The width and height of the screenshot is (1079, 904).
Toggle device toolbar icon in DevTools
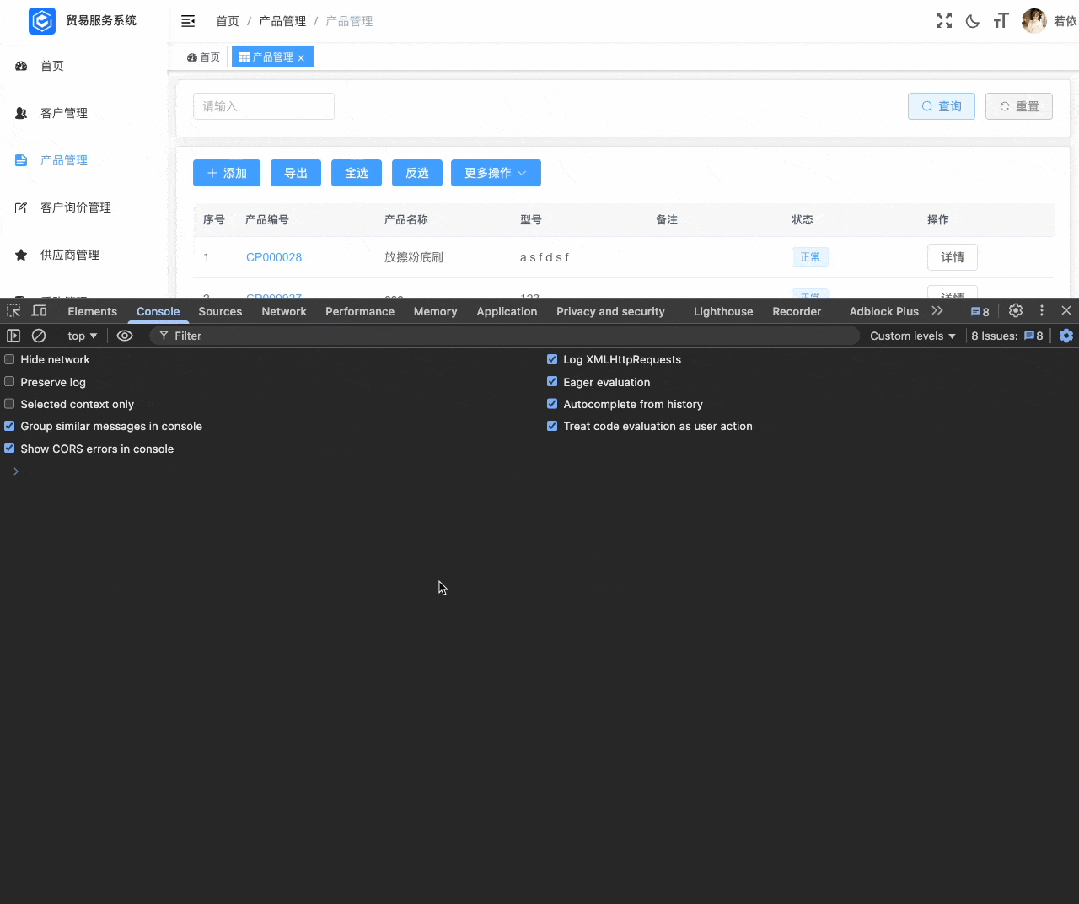pyautogui.click(x=39, y=311)
